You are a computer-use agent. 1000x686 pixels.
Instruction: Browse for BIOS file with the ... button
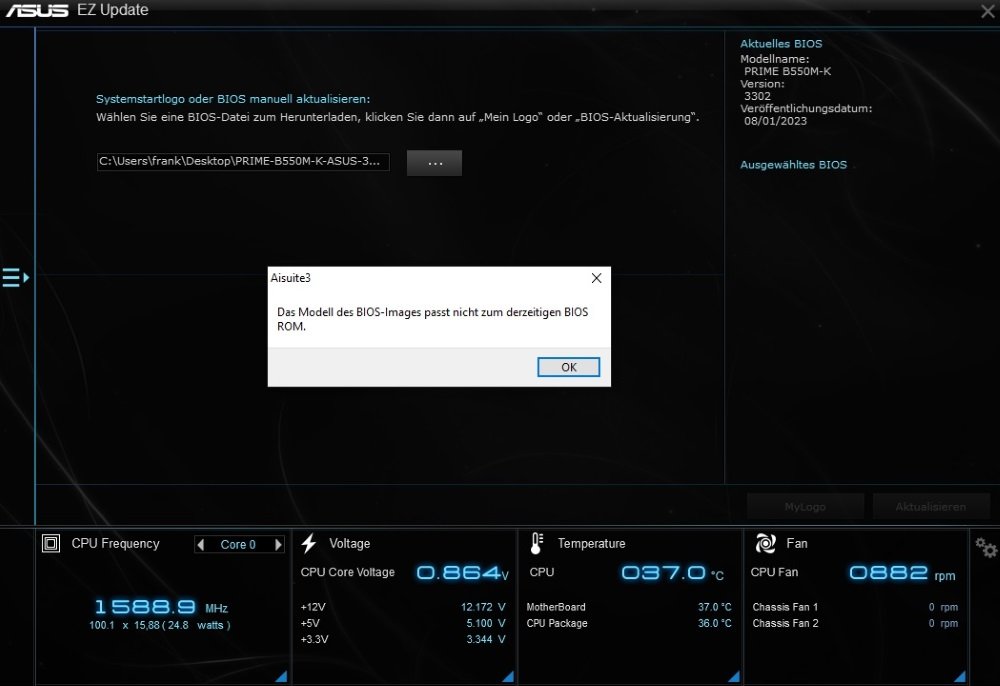[x=434, y=163]
